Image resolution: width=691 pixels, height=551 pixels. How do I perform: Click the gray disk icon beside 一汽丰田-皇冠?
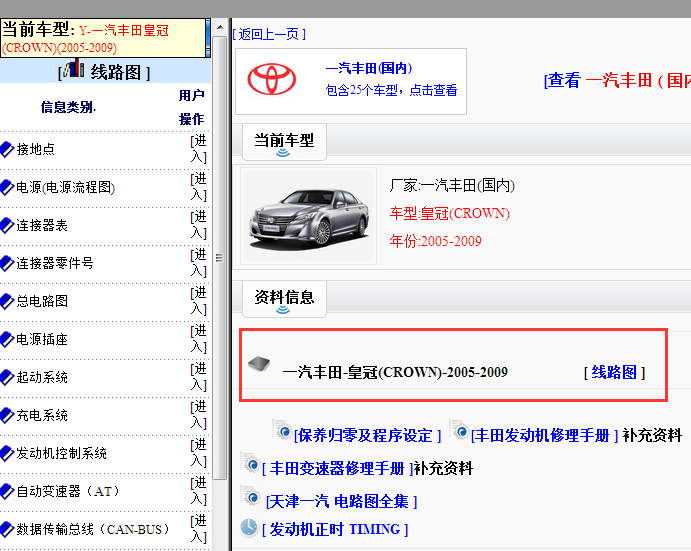click(259, 364)
